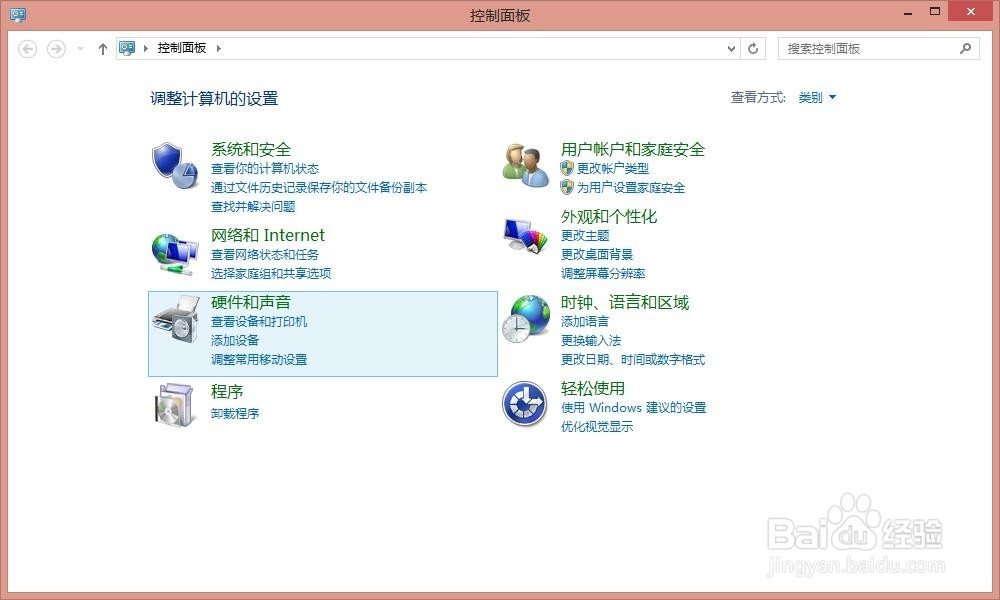Click inside the 搜索控制面板 search box
1000x600 pixels.
pyautogui.click(x=870, y=48)
